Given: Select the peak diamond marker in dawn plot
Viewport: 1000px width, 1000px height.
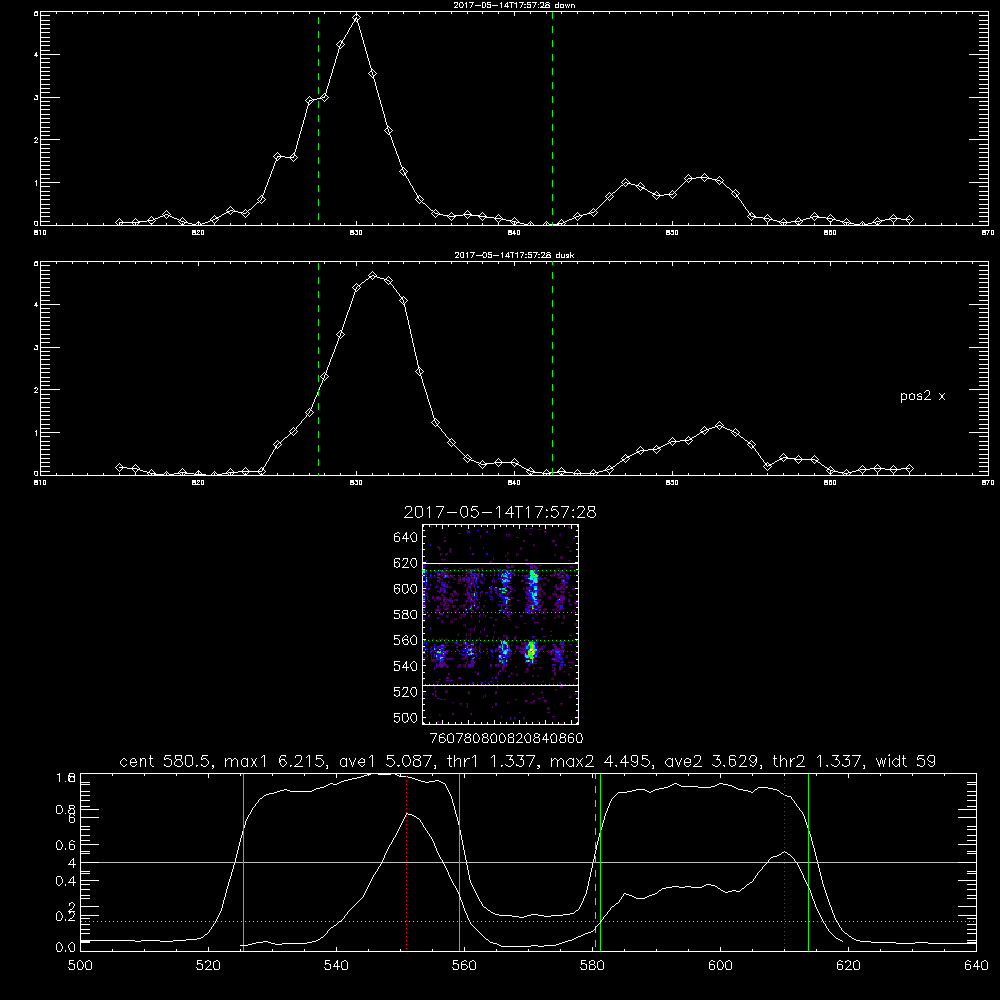Looking at the screenshot, I should pyautogui.click(x=357, y=18).
